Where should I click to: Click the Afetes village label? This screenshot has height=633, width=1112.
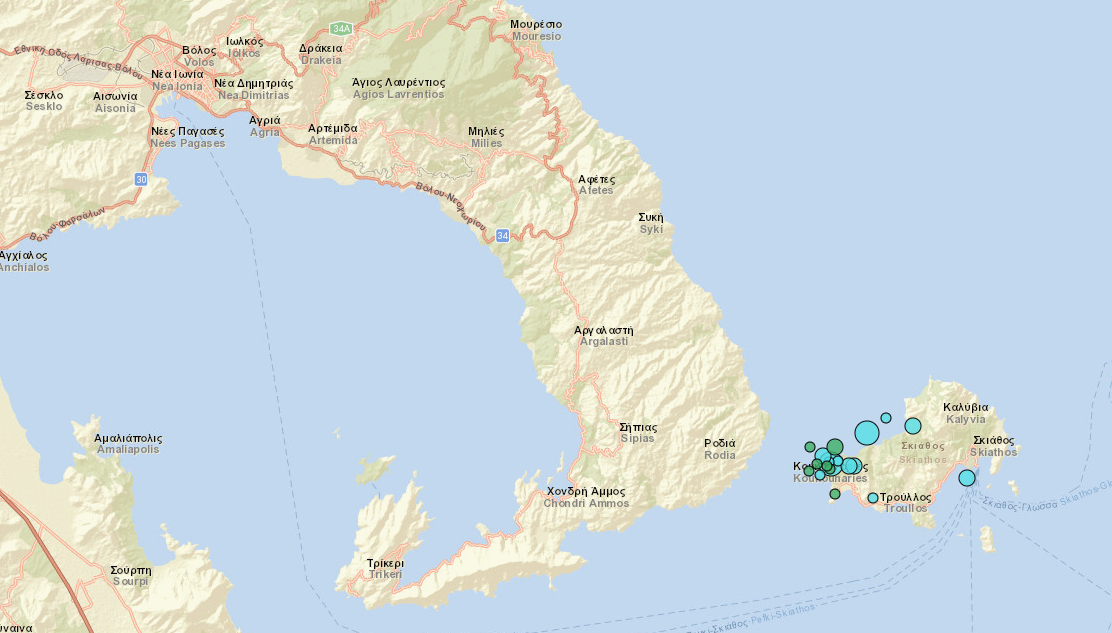pyautogui.click(x=597, y=185)
